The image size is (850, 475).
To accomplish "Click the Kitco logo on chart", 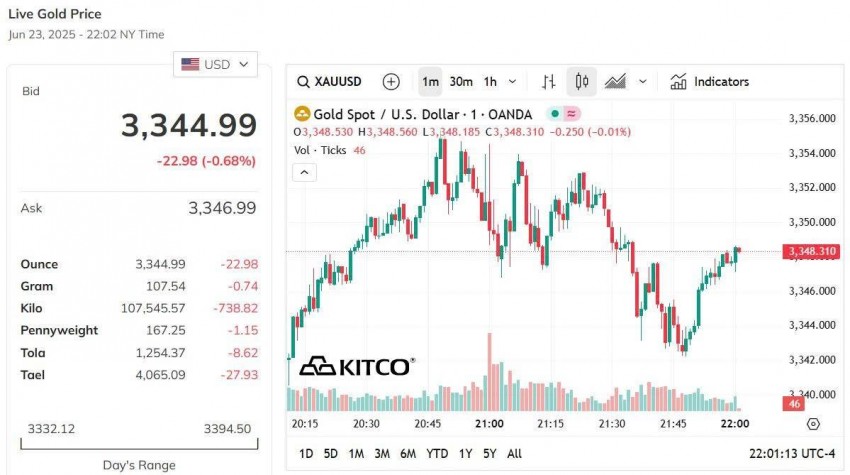I will (x=356, y=367).
